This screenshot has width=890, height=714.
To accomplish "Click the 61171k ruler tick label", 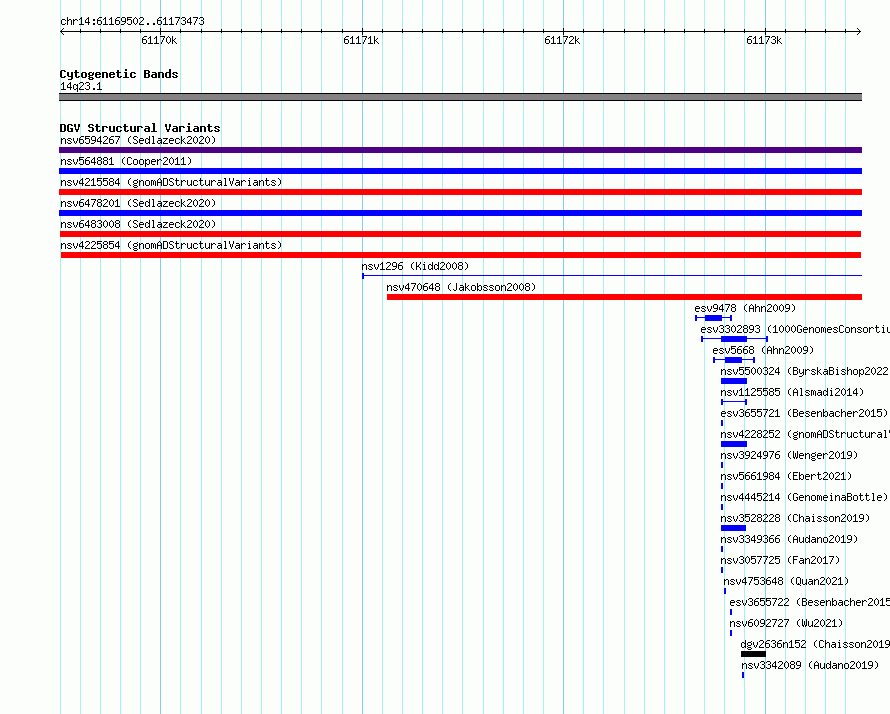I will (361, 40).
